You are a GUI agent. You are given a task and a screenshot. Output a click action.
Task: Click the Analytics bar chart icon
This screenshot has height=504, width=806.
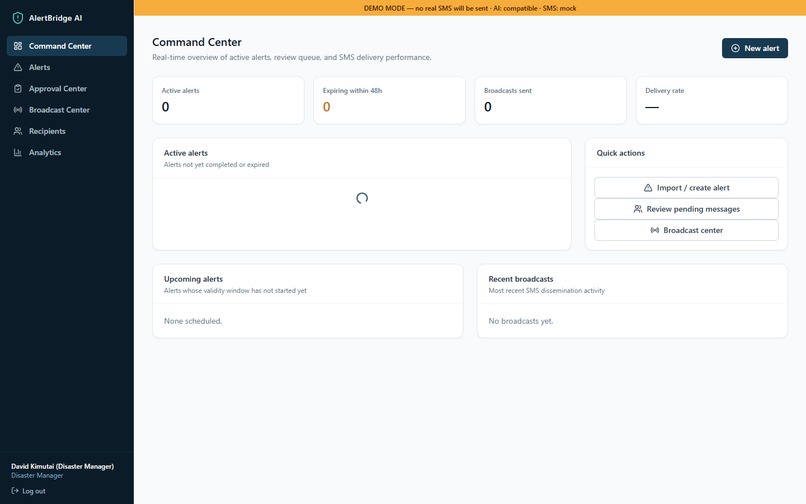(18, 152)
